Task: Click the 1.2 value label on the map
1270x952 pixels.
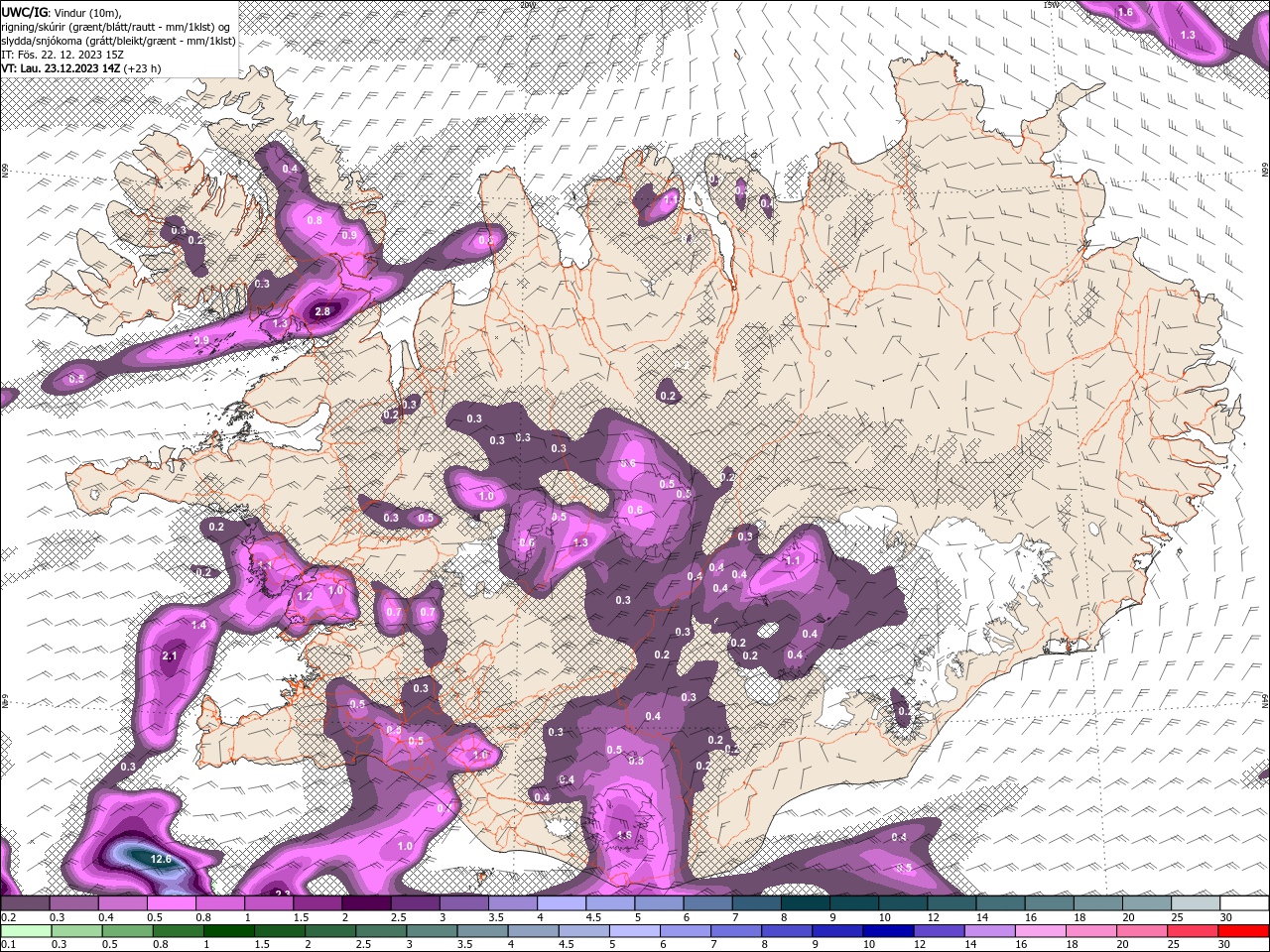Action: (x=305, y=597)
